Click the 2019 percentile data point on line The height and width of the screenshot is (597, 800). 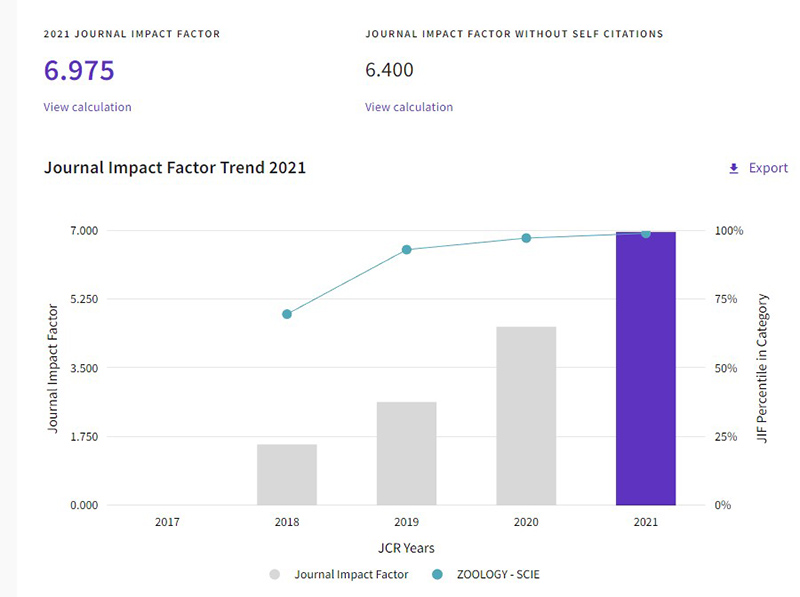pos(407,250)
